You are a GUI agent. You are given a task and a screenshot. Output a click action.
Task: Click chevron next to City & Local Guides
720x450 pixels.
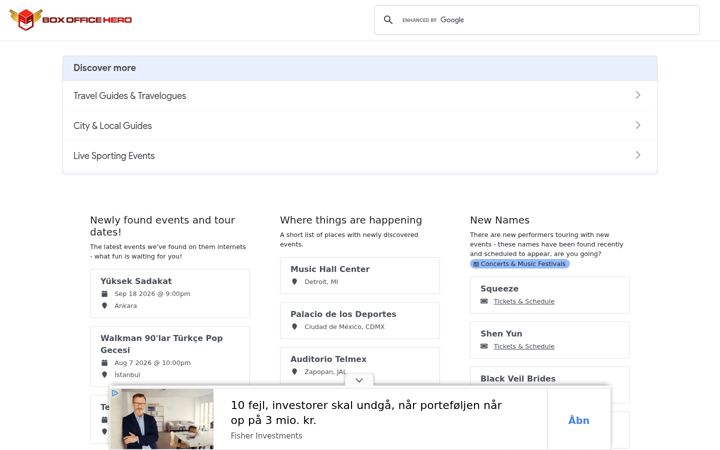coord(638,125)
